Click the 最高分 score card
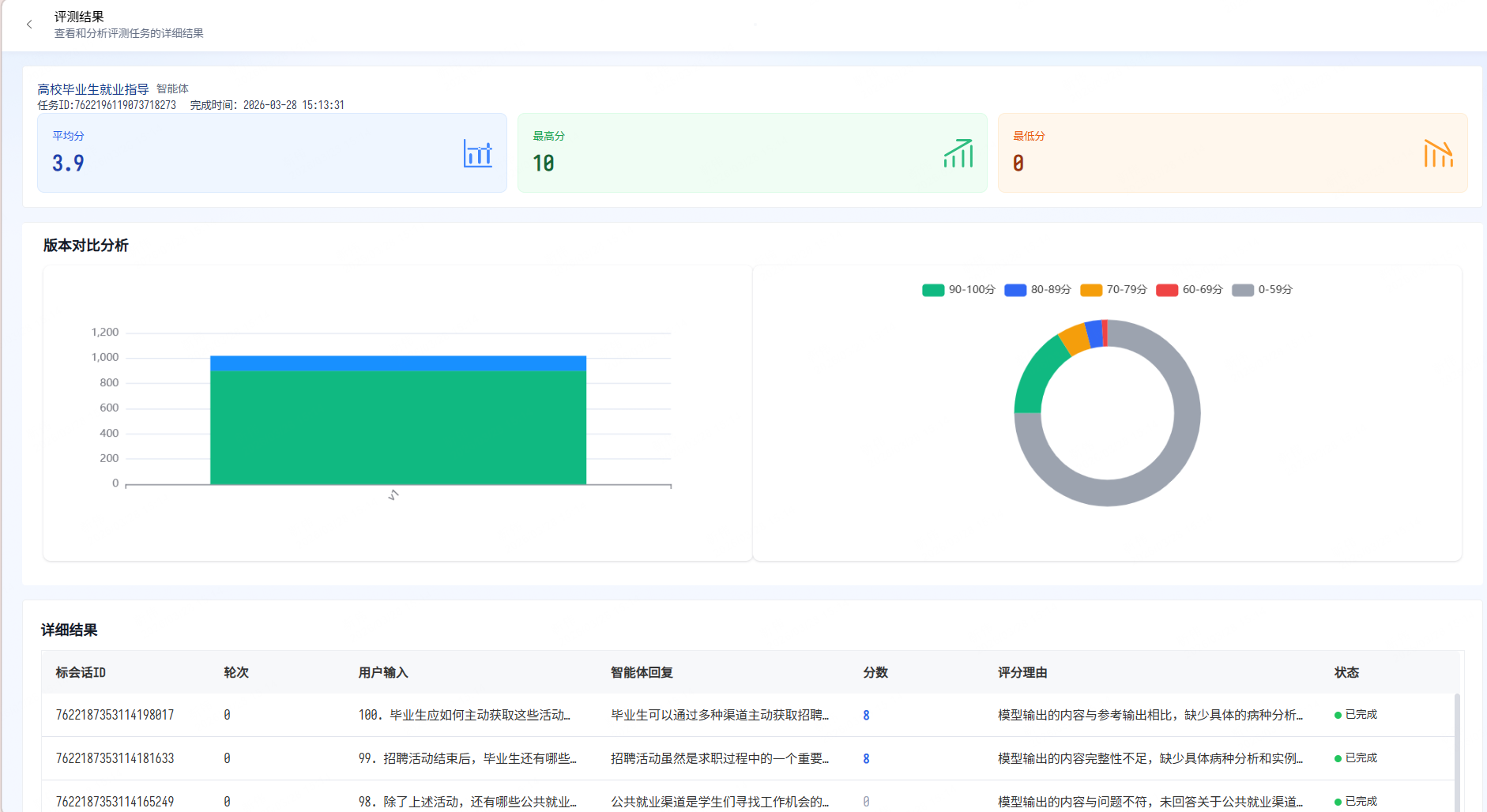 click(752, 152)
